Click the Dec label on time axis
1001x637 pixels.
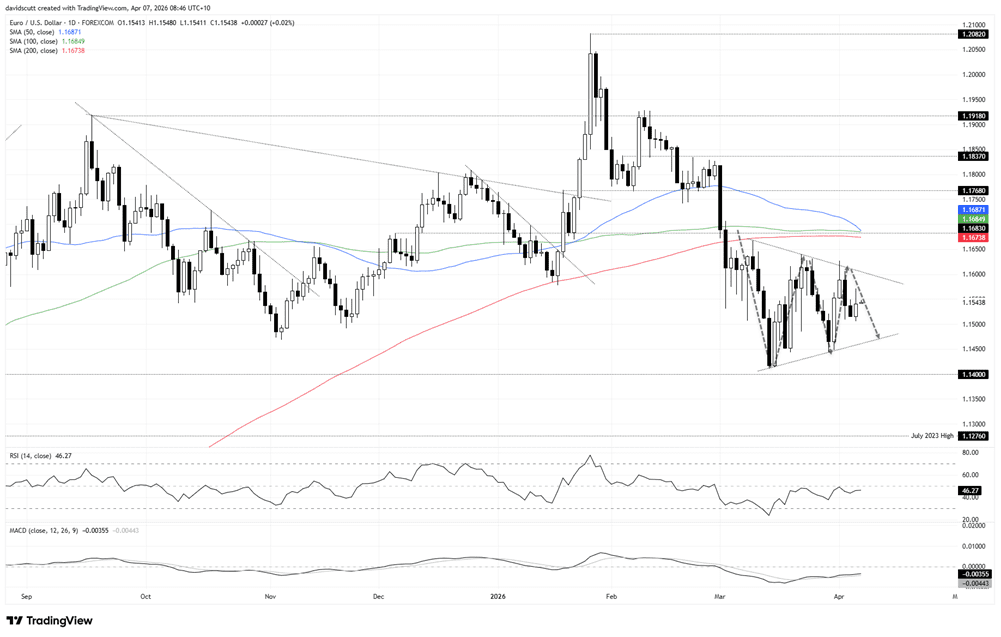coord(378,596)
